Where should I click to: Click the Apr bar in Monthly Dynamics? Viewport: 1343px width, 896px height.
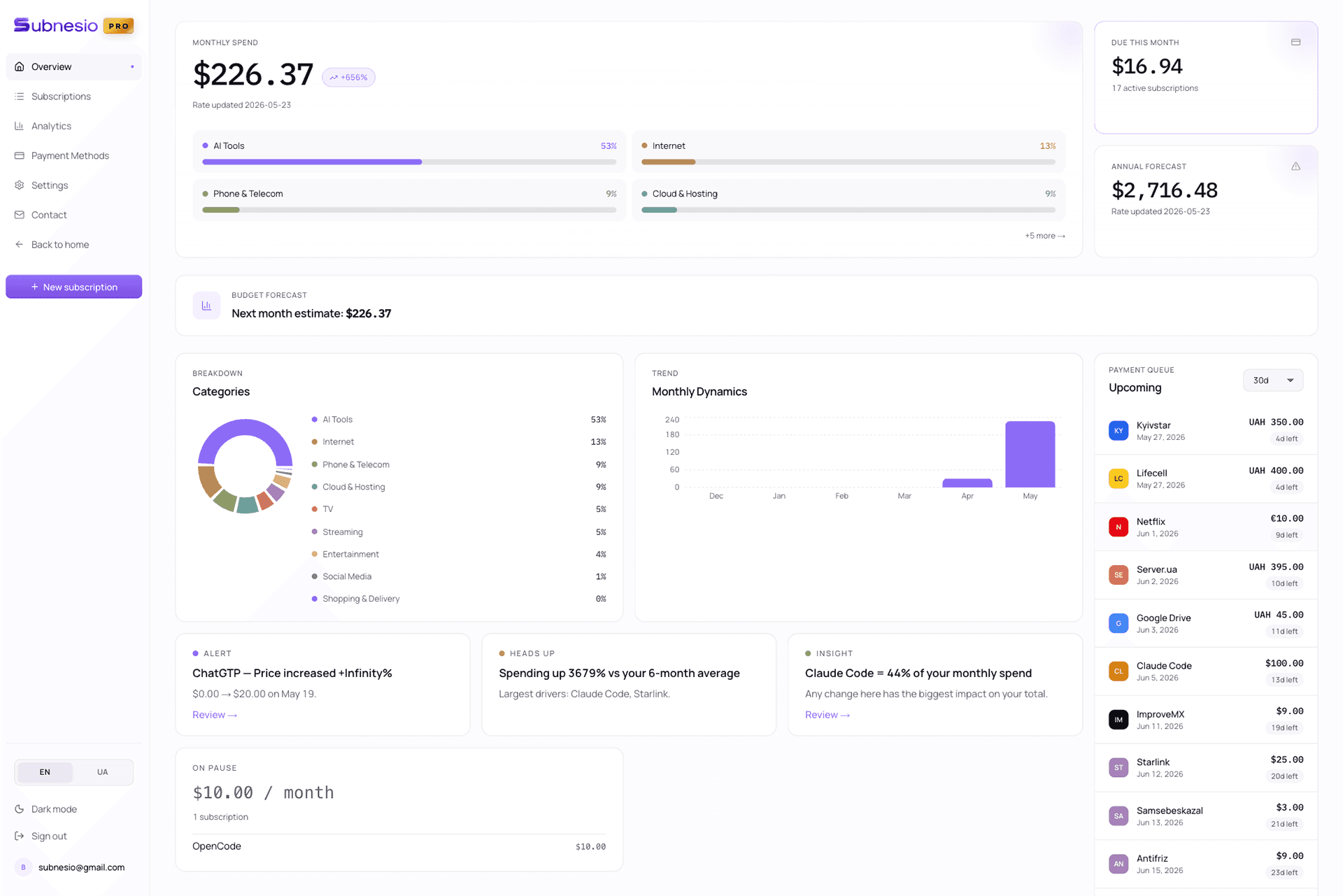tap(967, 483)
